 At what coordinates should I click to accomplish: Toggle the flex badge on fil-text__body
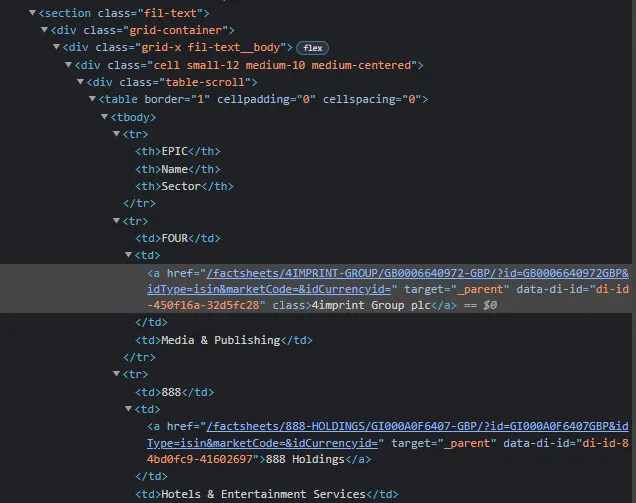click(312, 48)
